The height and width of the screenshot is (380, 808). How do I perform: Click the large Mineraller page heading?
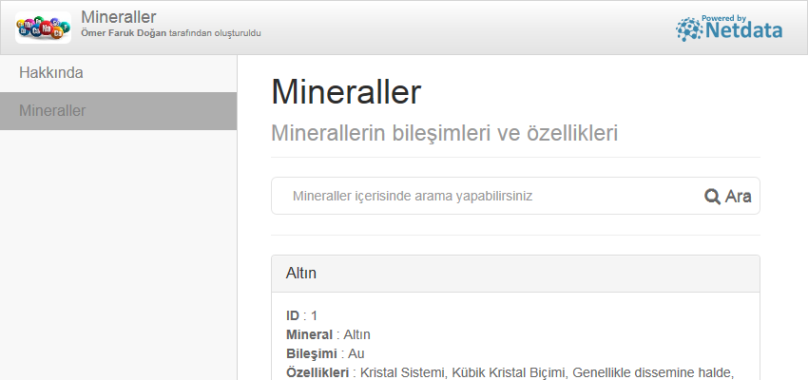pyautogui.click(x=346, y=92)
